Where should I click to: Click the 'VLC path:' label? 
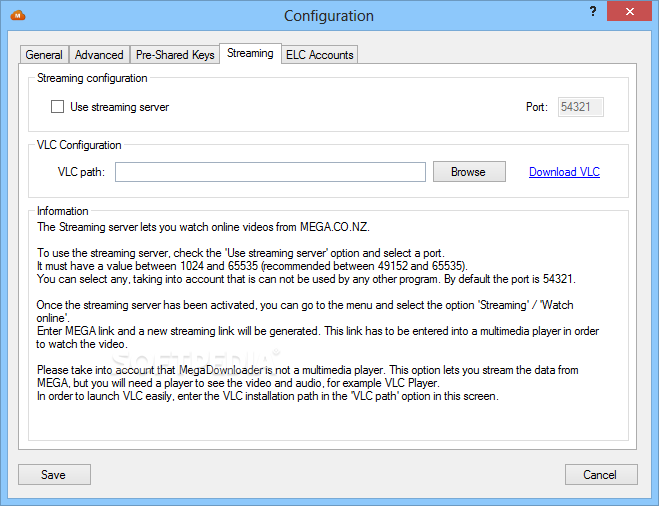tap(81, 172)
